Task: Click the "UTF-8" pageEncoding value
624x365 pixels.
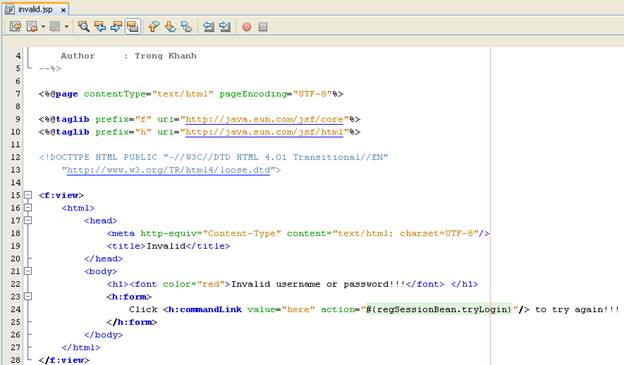Action: (x=312, y=94)
